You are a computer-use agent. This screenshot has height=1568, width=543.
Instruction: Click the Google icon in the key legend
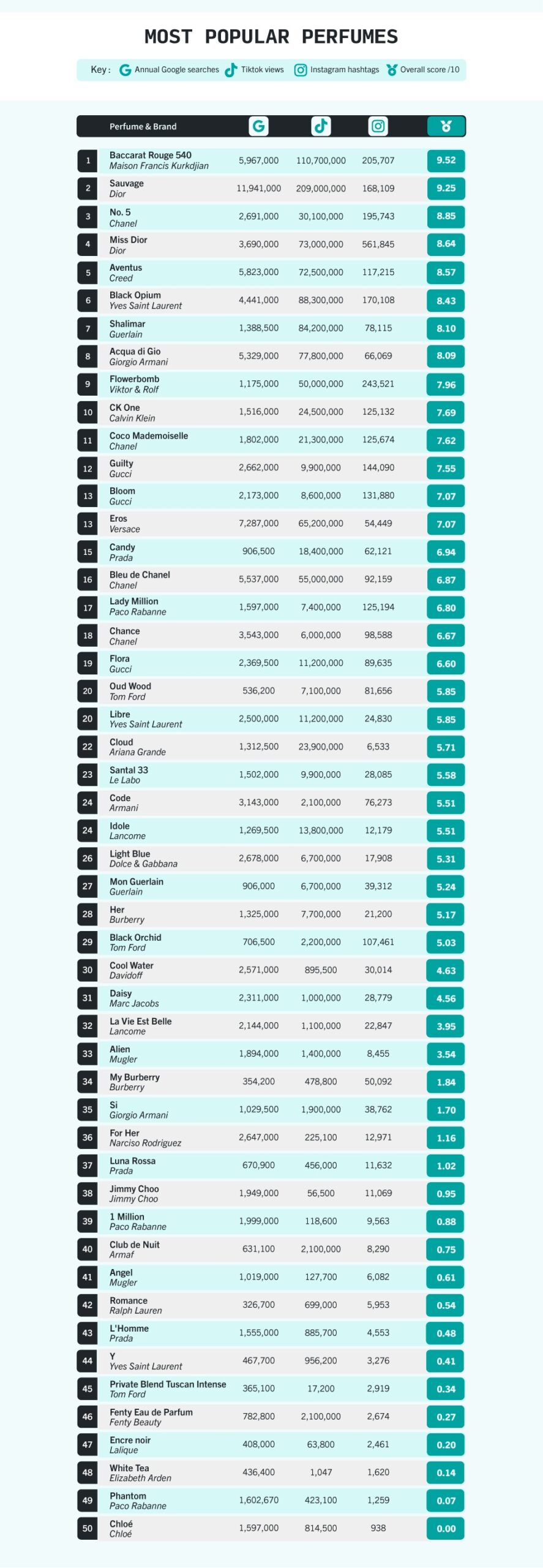coord(125,70)
